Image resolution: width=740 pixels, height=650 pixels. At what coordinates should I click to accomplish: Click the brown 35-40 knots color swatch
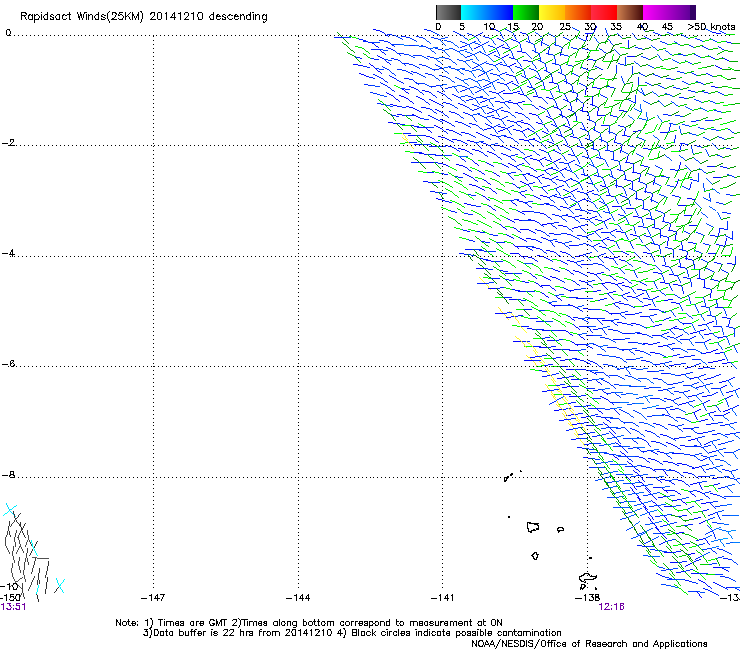tap(630, 12)
